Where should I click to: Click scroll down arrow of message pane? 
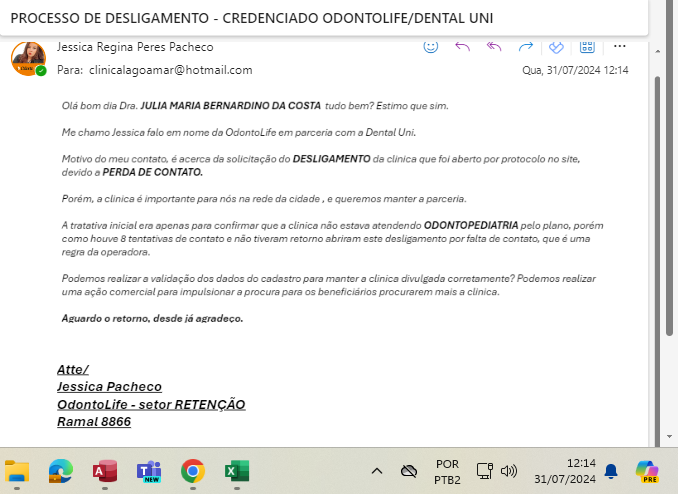point(669,436)
